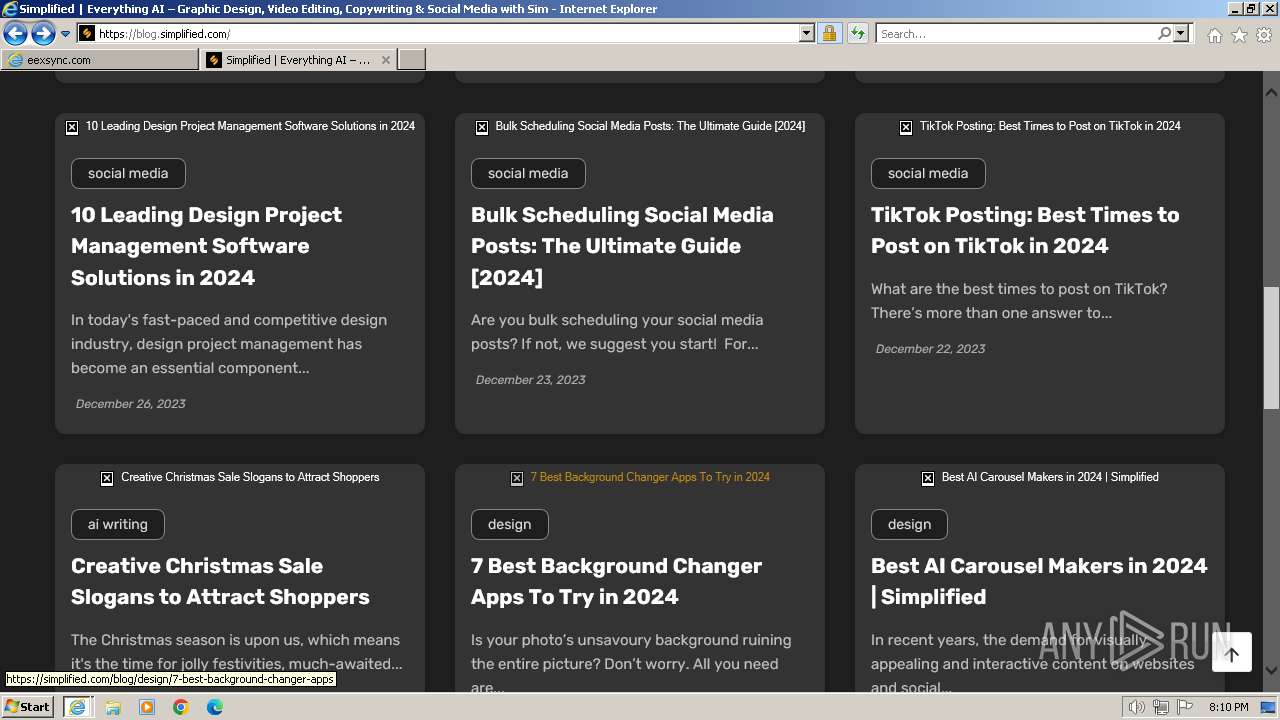Click the scroll-to-top arrow button
Viewport: 1280px width, 720px height.
pos(1232,653)
